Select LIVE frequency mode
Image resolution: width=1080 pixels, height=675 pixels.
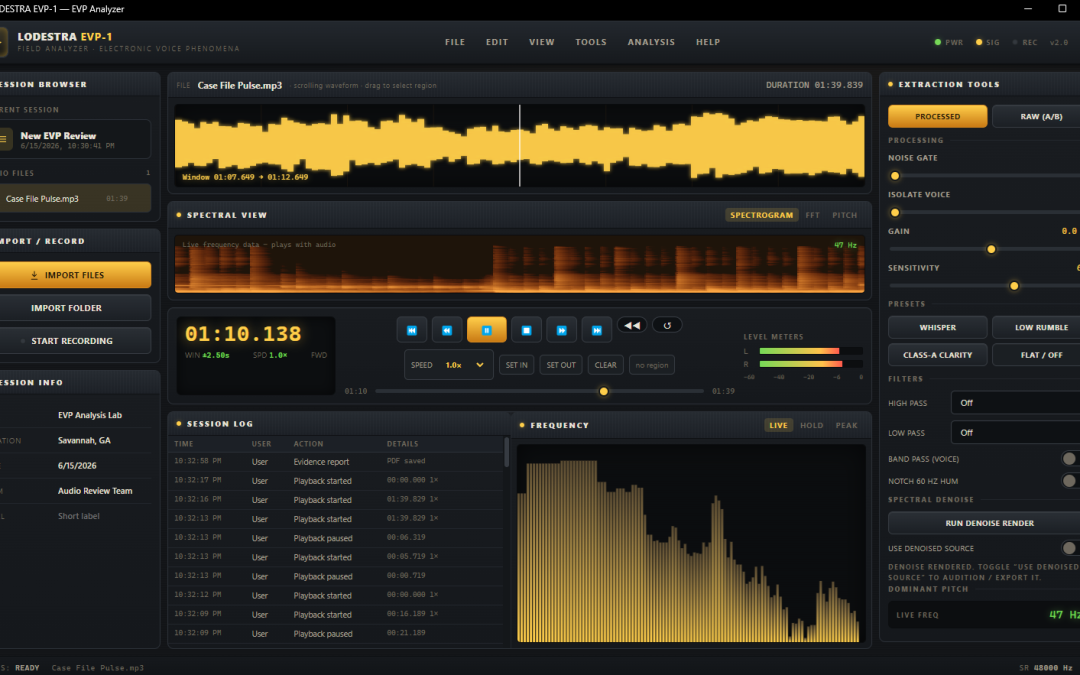778,425
